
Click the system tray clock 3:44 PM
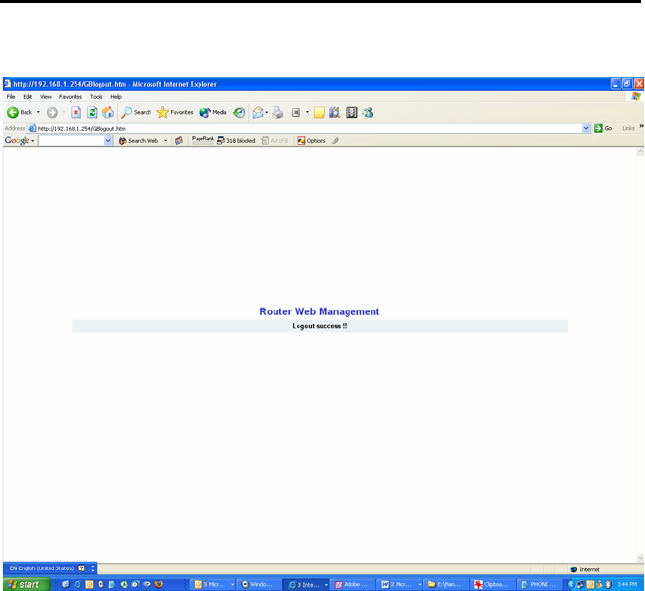(x=627, y=584)
